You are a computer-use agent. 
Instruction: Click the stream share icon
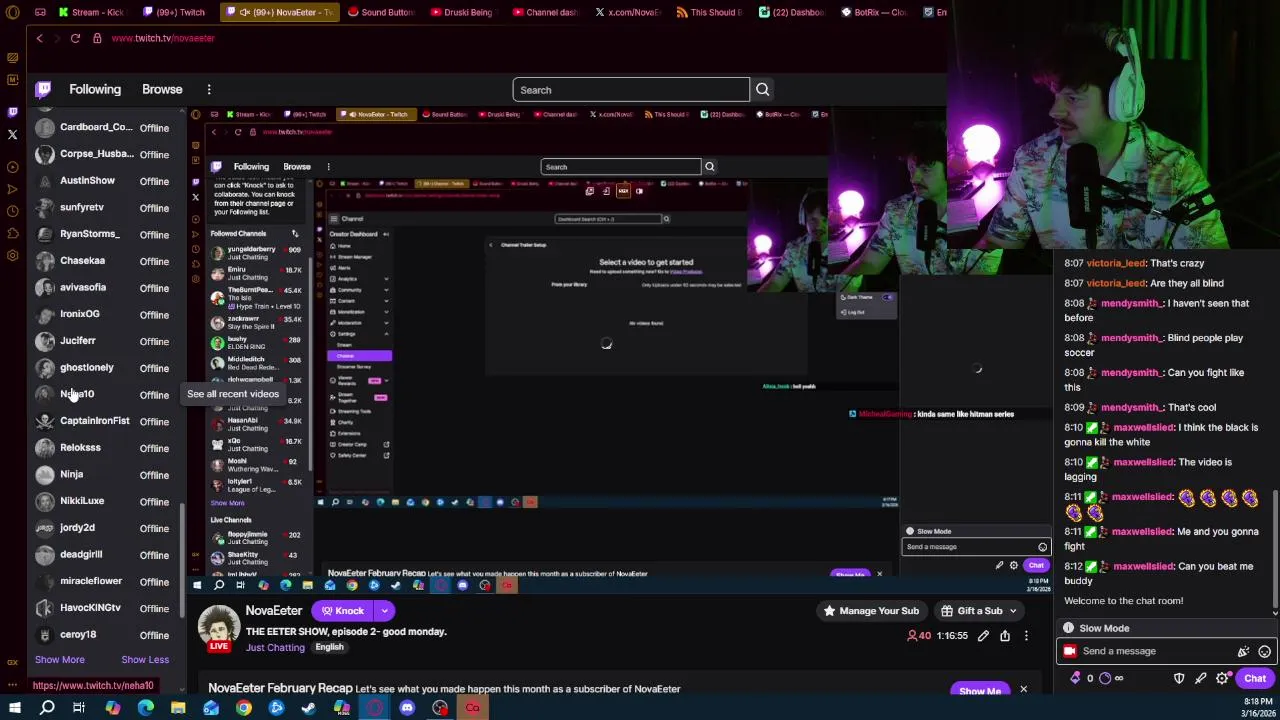(x=1005, y=636)
